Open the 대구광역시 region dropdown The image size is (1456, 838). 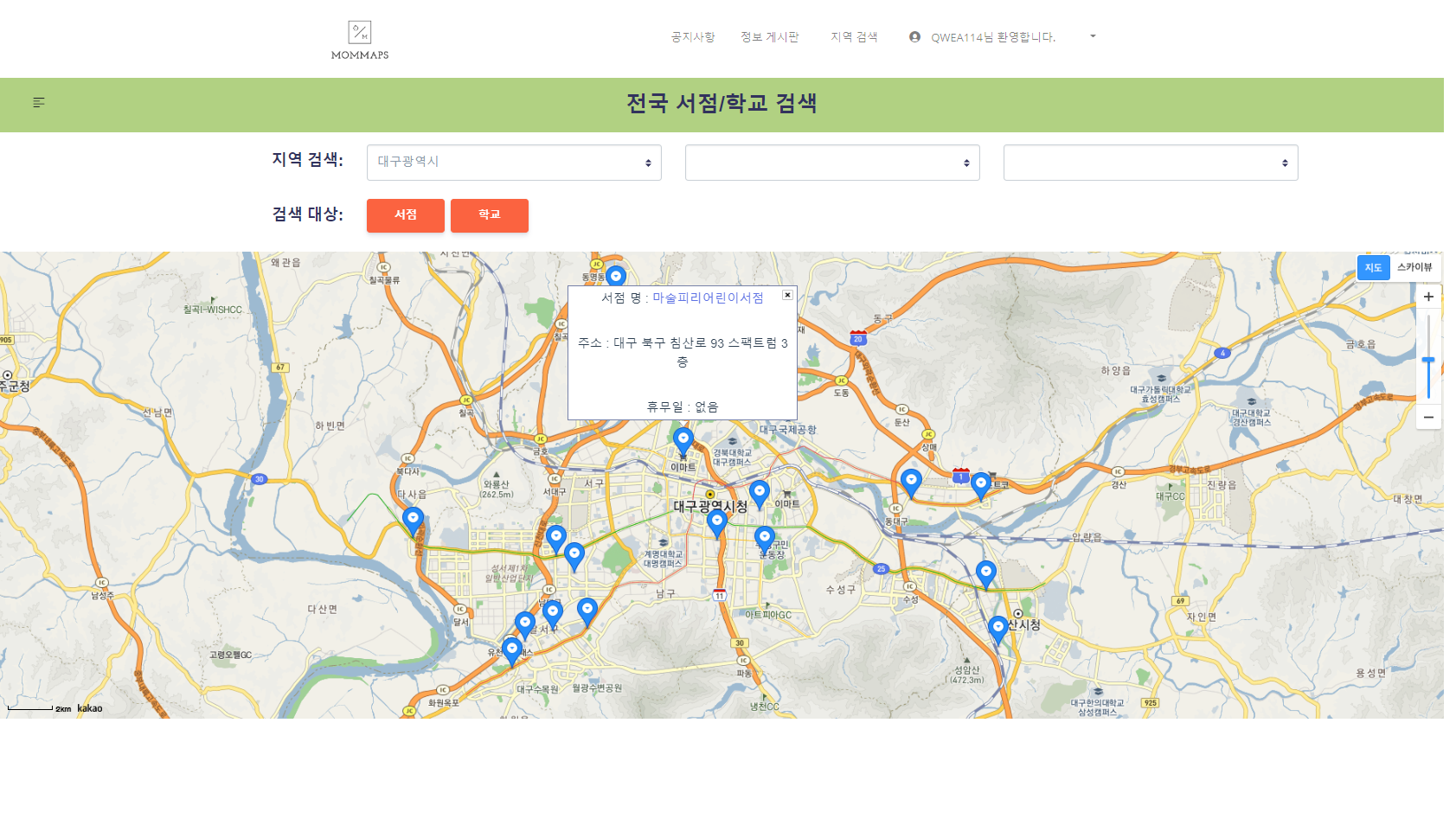click(x=514, y=162)
